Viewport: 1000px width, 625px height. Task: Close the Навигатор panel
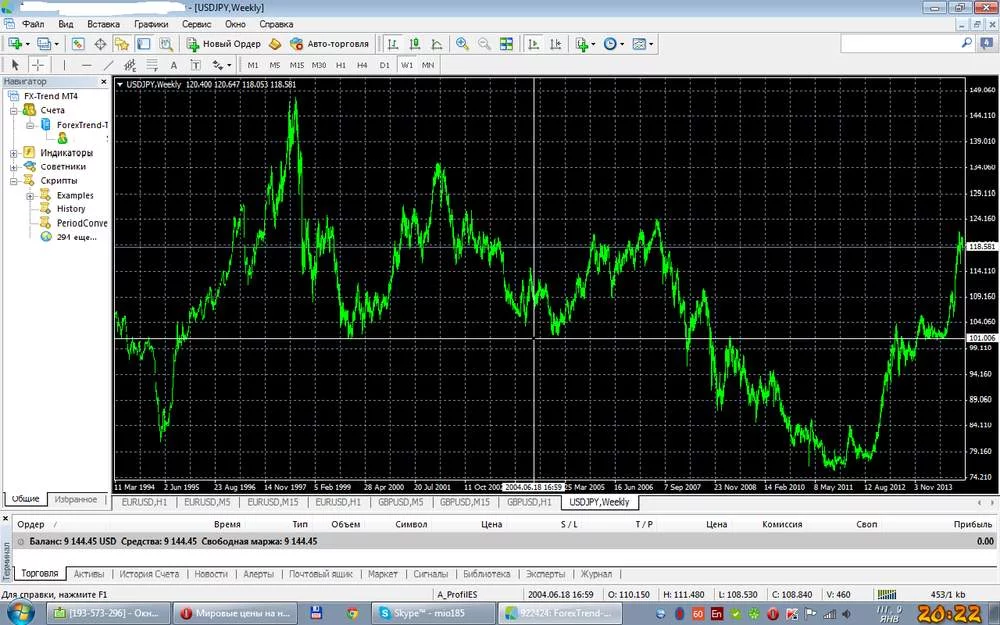point(104,82)
